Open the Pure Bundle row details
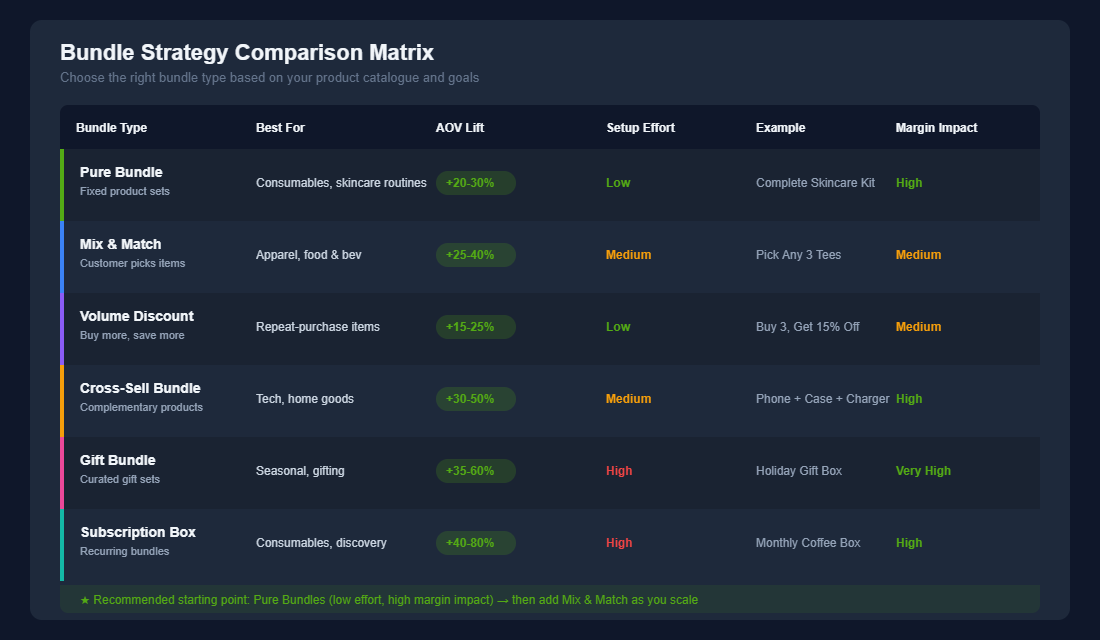The height and width of the screenshot is (640, 1100). click(121, 172)
